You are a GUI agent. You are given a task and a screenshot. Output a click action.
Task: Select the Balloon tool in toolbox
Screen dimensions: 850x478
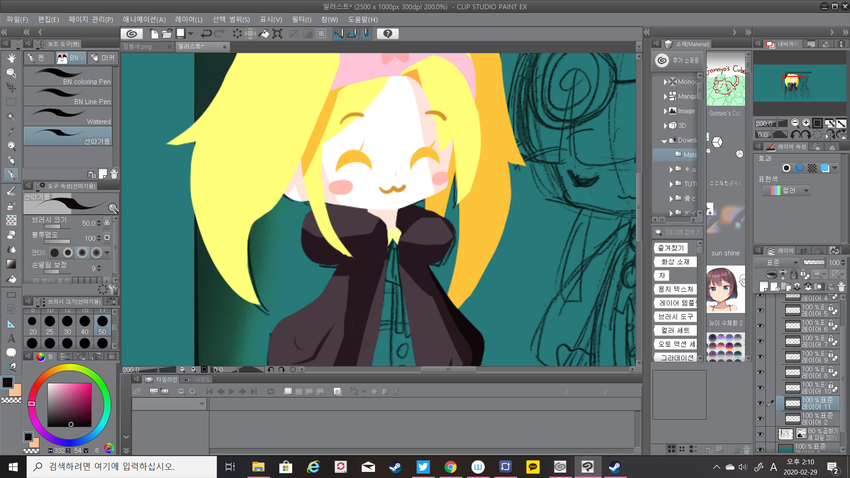click(11, 353)
